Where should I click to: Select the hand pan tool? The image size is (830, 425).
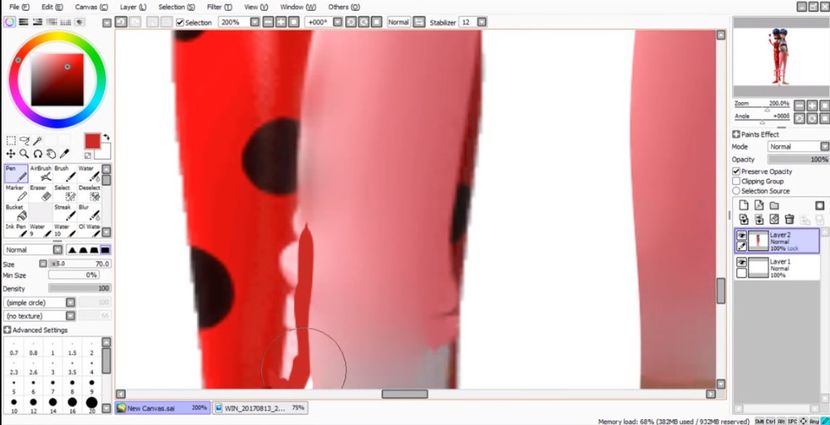[x=51, y=154]
